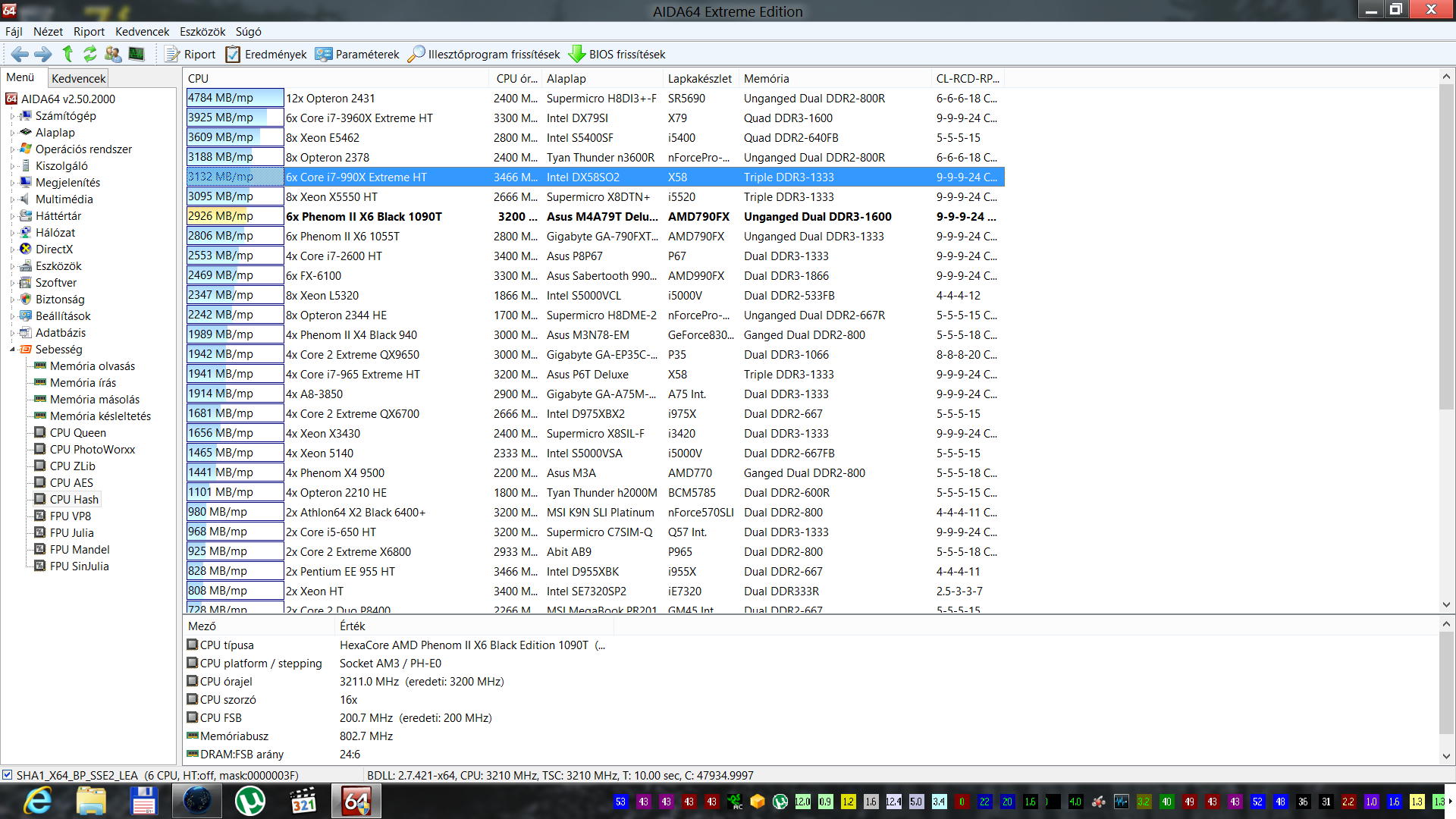The height and width of the screenshot is (819, 1456).
Task: Select CPU ZLib benchmark
Action: [73, 466]
